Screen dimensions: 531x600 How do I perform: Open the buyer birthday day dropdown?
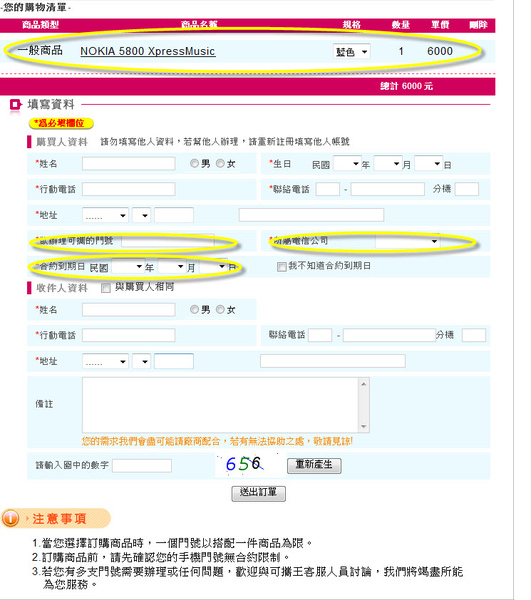(x=428, y=164)
